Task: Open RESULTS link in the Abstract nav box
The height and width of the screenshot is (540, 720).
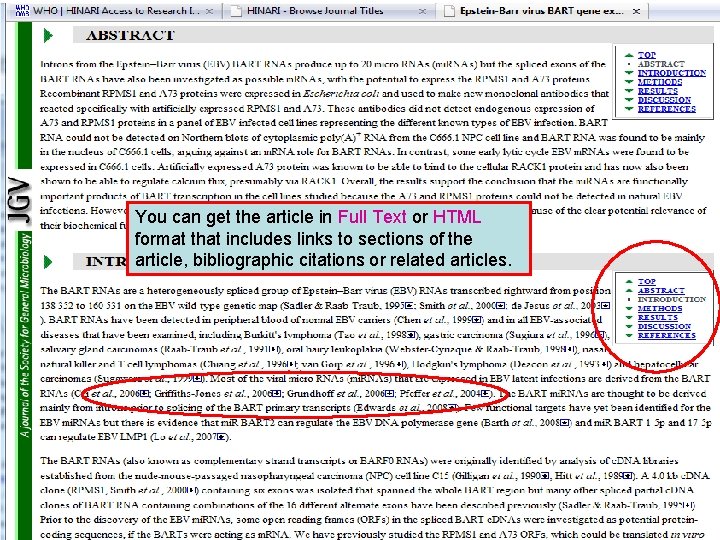Action: tap(658, 91)
